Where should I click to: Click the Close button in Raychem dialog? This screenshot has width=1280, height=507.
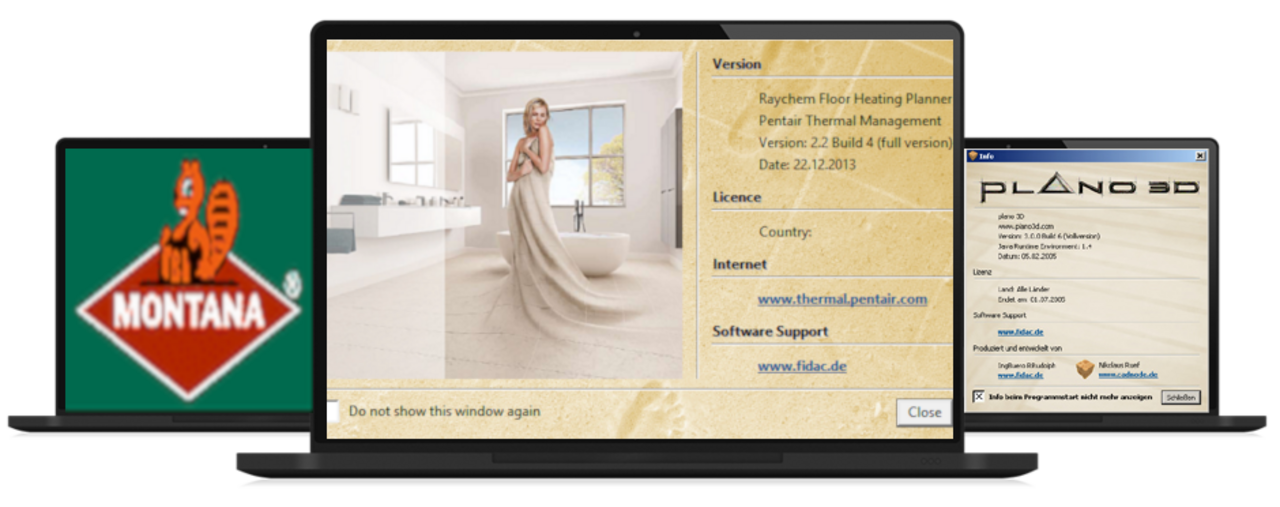pos(924,412)
